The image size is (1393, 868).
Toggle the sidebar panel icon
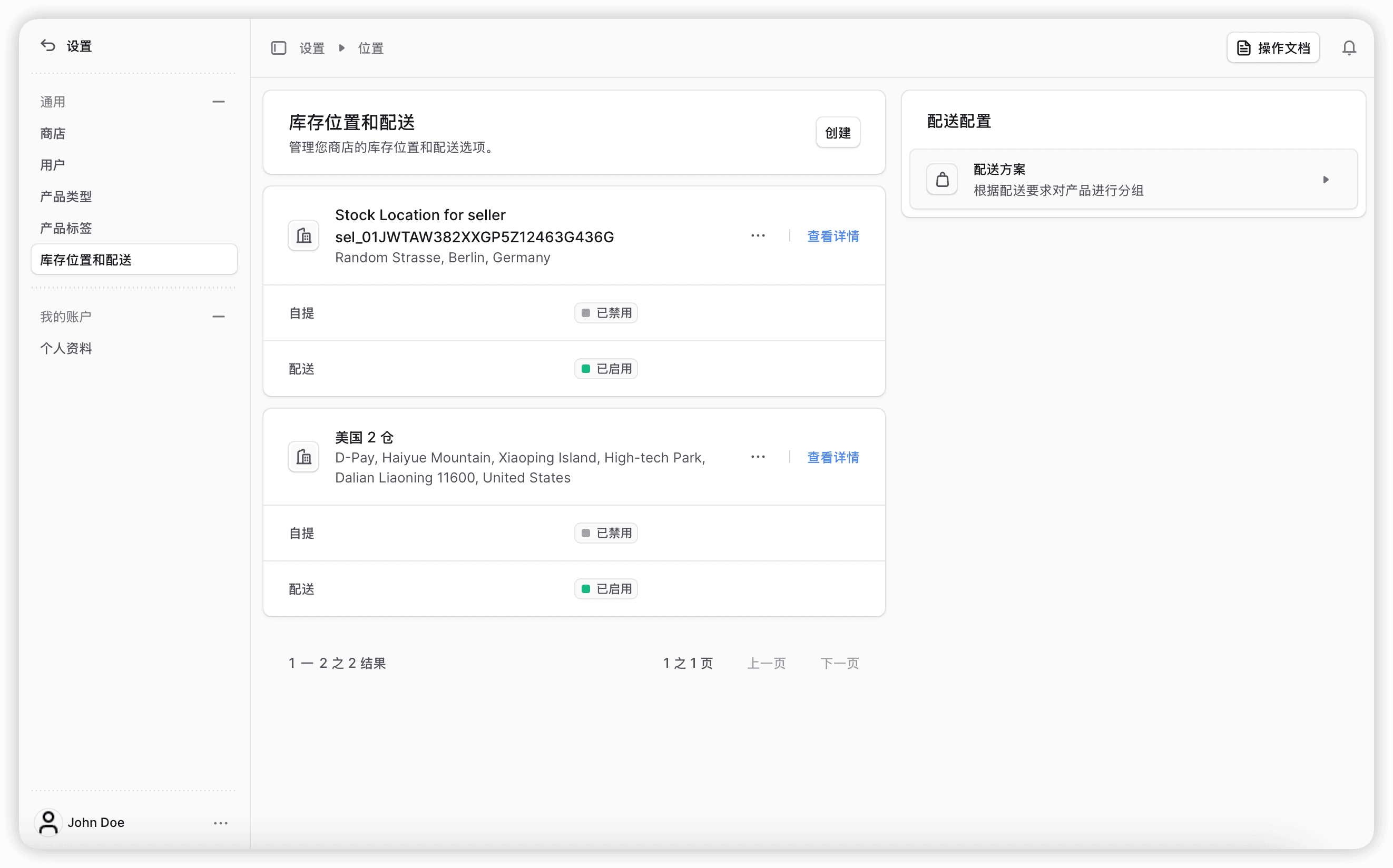pyautogui.click(x=279, y=48)
